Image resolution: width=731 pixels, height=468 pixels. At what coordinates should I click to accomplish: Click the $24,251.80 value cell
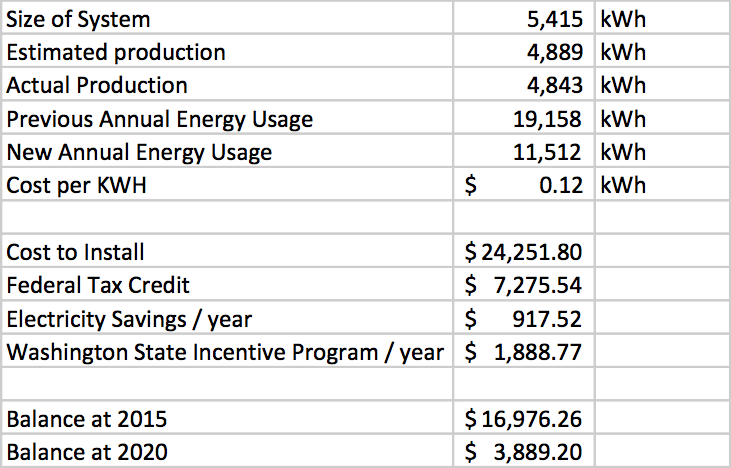pyautogui.click(x=524, y=251)
